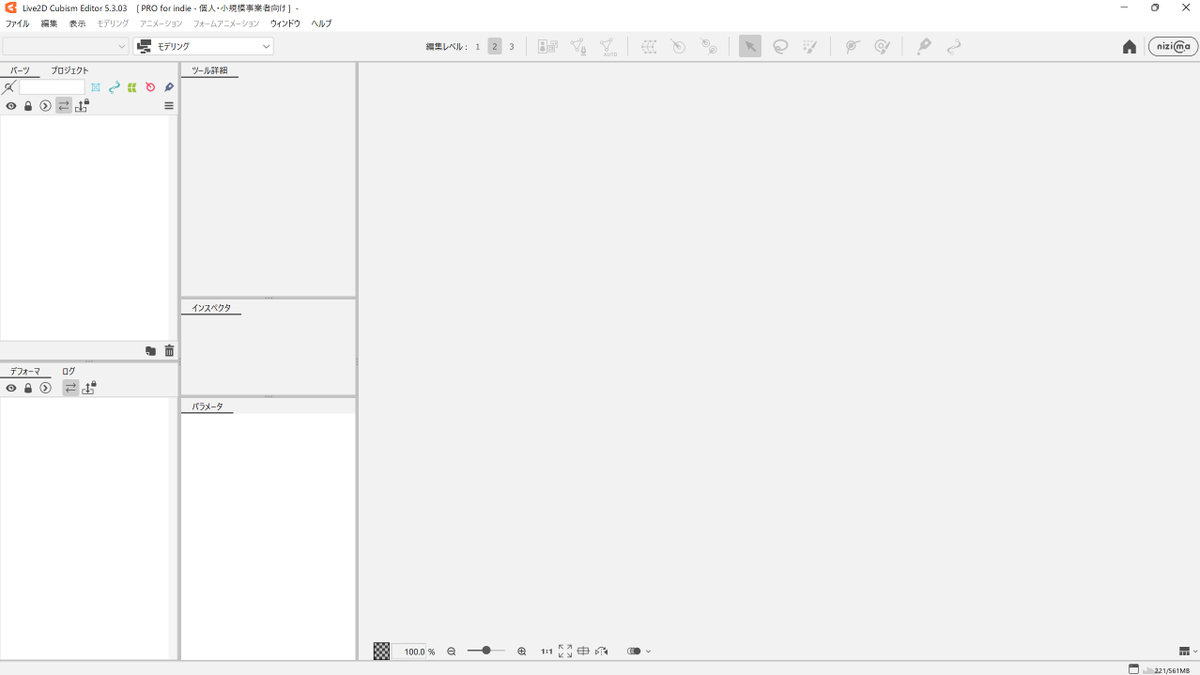Image resolution: width=1200 pixels, height=675 pixels.
Task: Open the ファイル menu
Action: coord(17,23)
